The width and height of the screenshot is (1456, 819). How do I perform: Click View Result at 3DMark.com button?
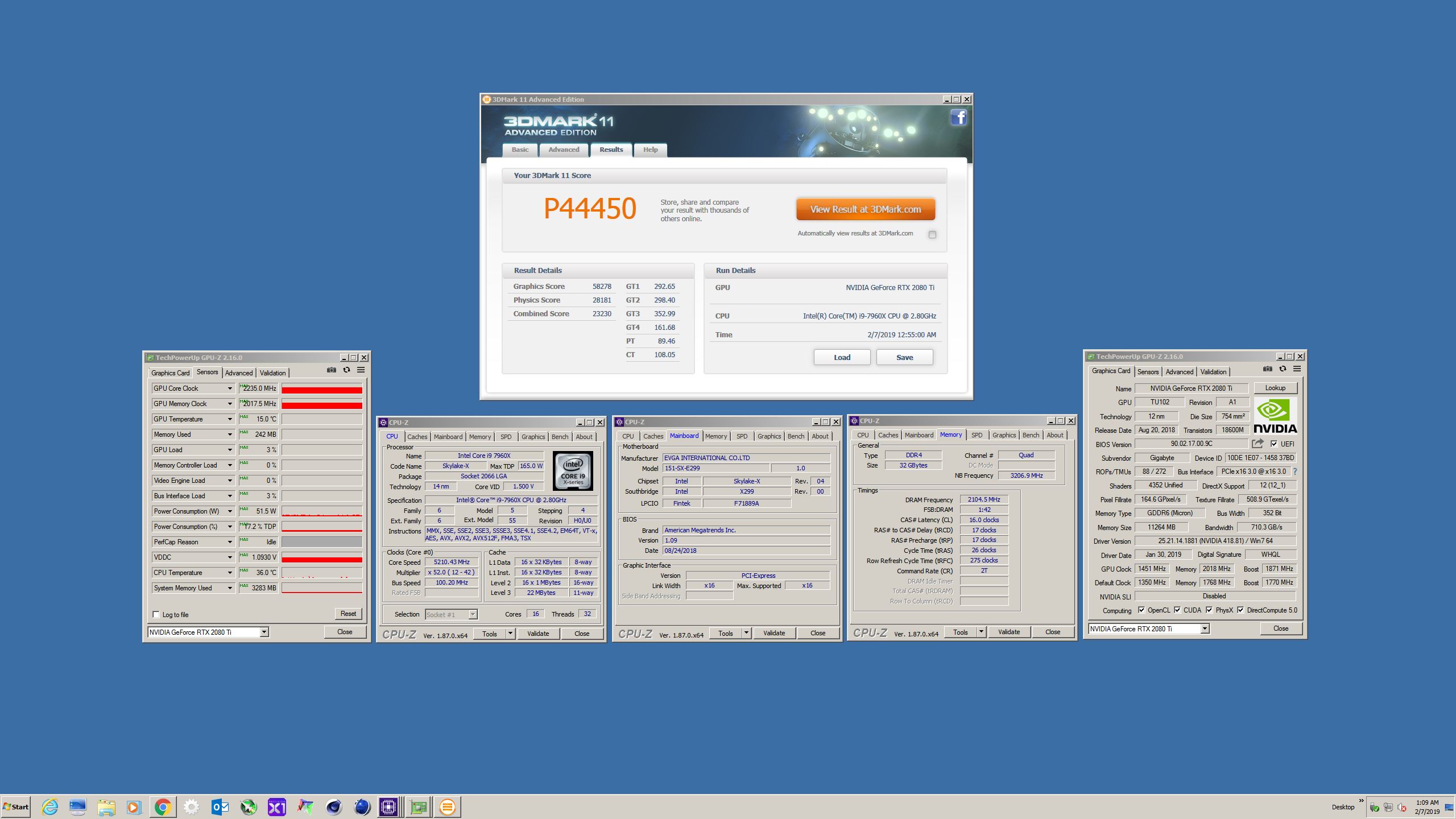click(x=865, y=209)
